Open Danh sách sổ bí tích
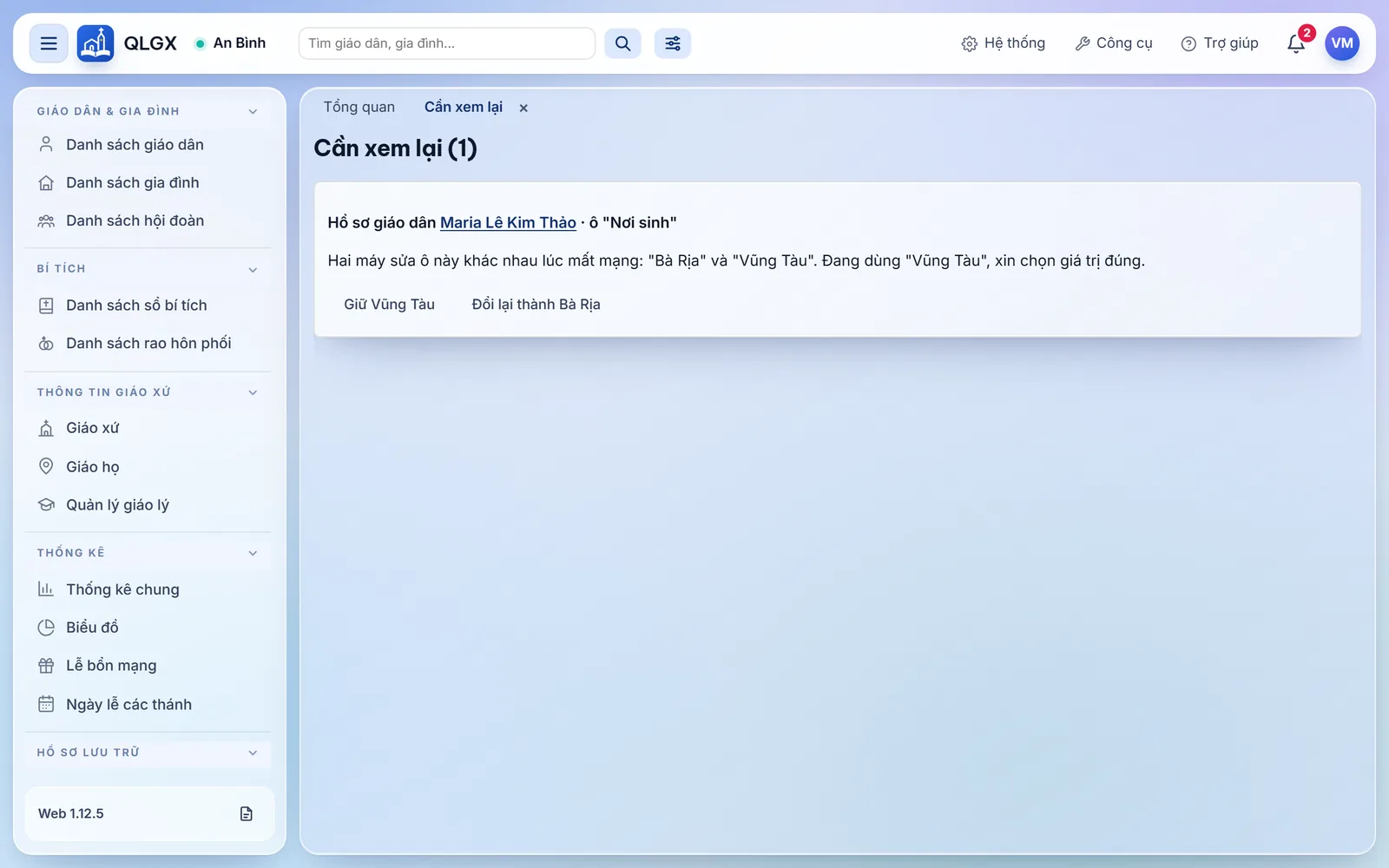Image resolution: width=1389 pixels, height=868 pixels. (148, 306)
